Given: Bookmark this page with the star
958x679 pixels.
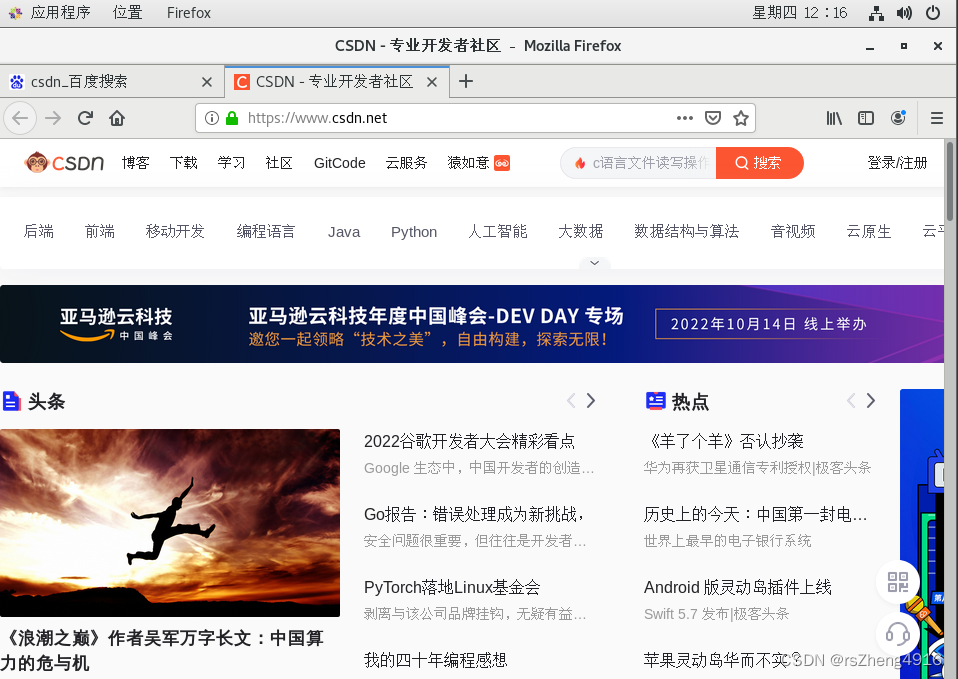Looking at the screenshot, I should tap(740, 118).
